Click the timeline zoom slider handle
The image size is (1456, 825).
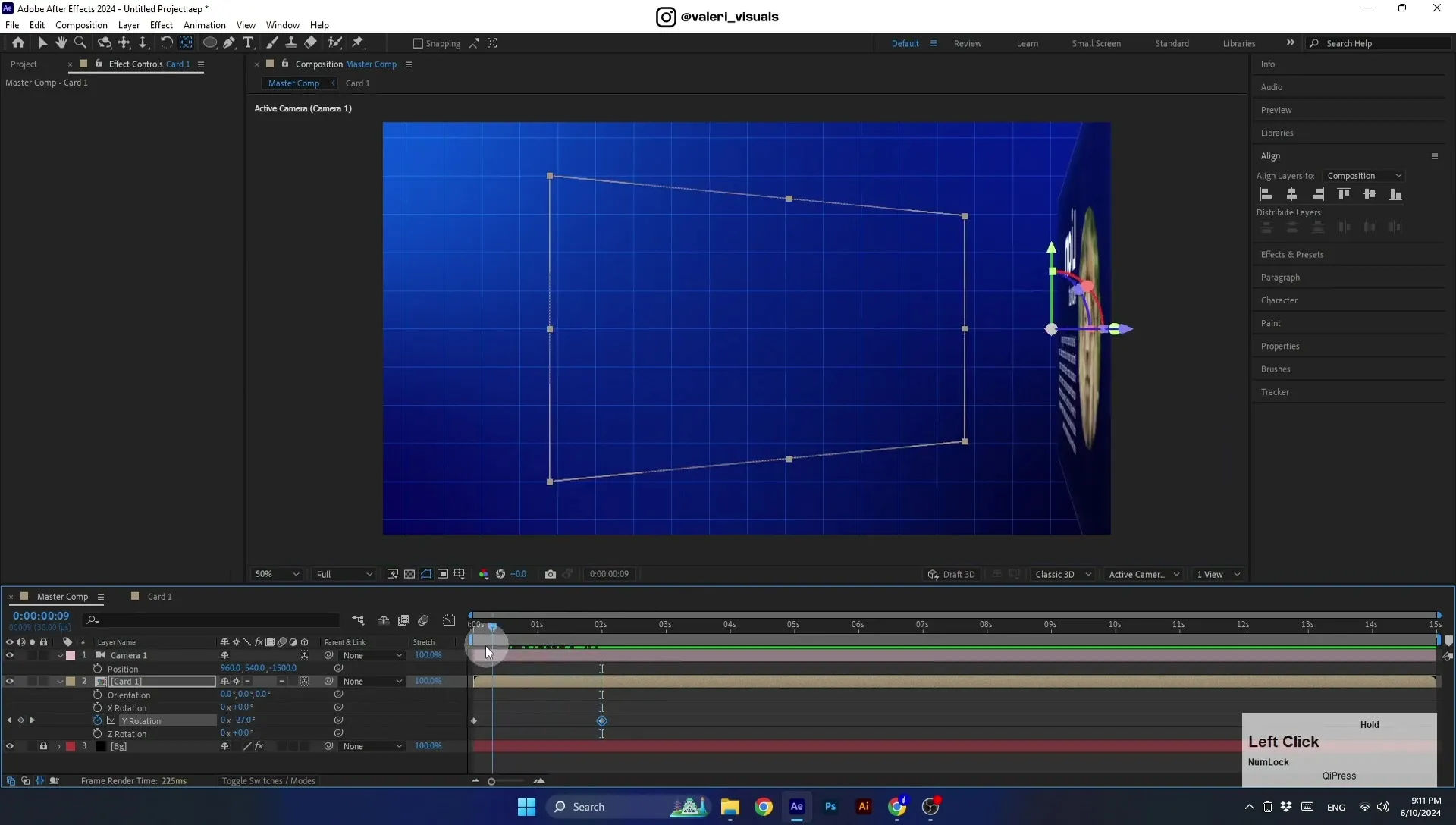(491, 781)
